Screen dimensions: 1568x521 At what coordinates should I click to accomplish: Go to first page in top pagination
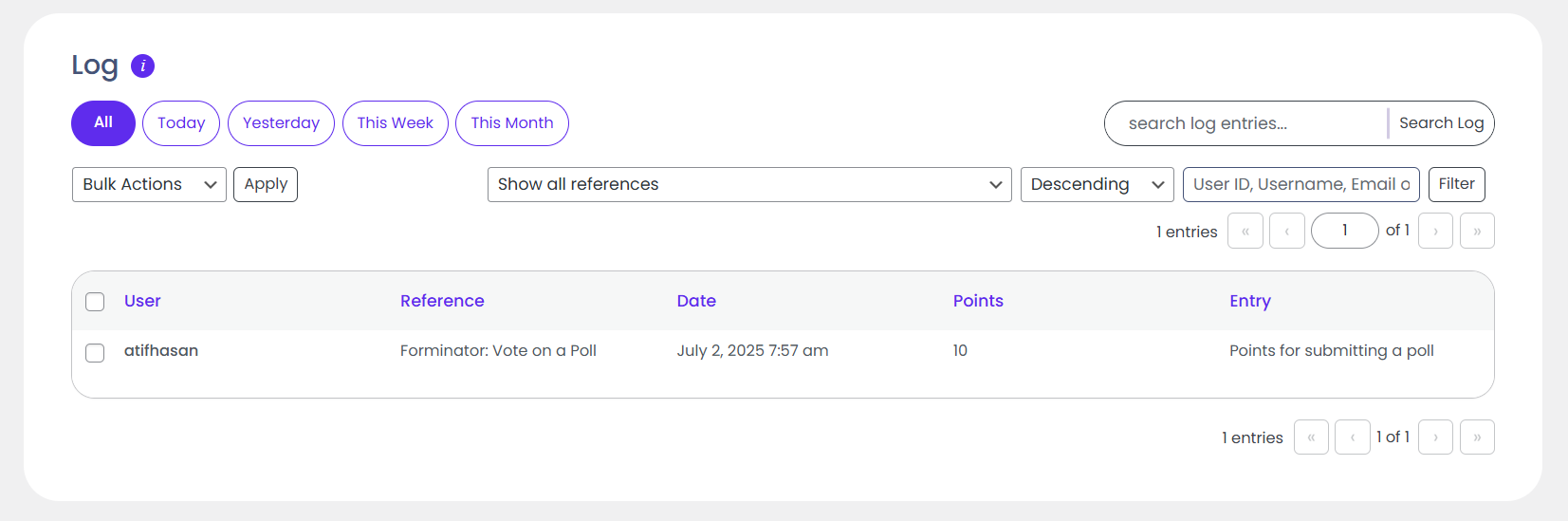pos(1245,231)
